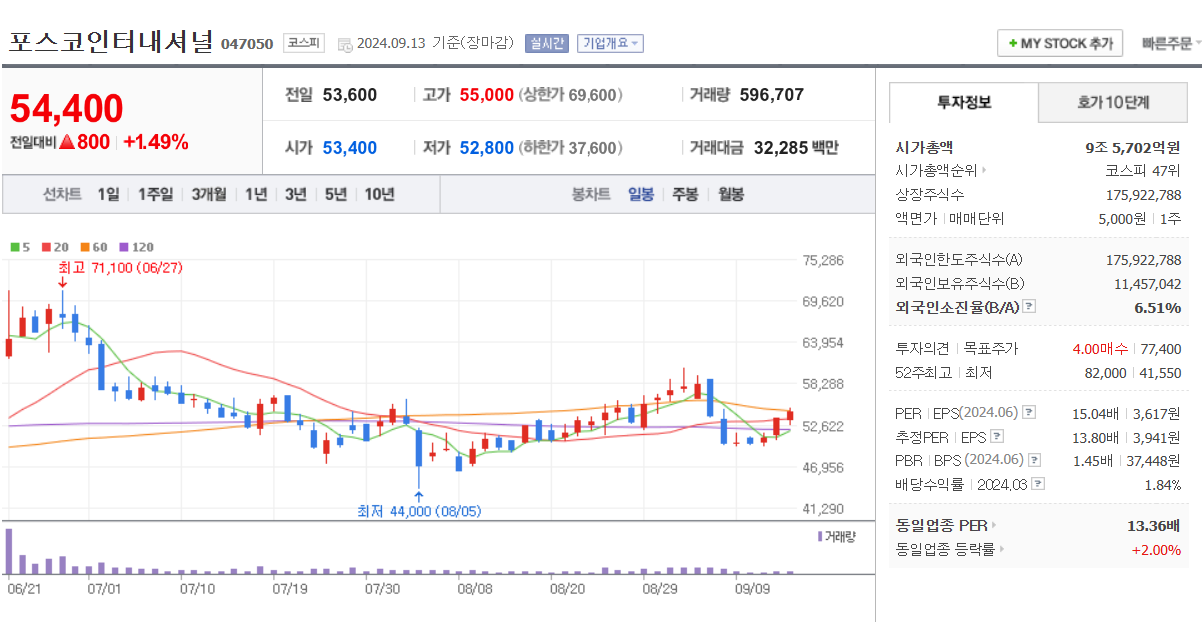The height and width of the screenshot is (622, 1202).
Task: Click the 외국인소진율 value 6.51%
Action: click(1157, 308)
